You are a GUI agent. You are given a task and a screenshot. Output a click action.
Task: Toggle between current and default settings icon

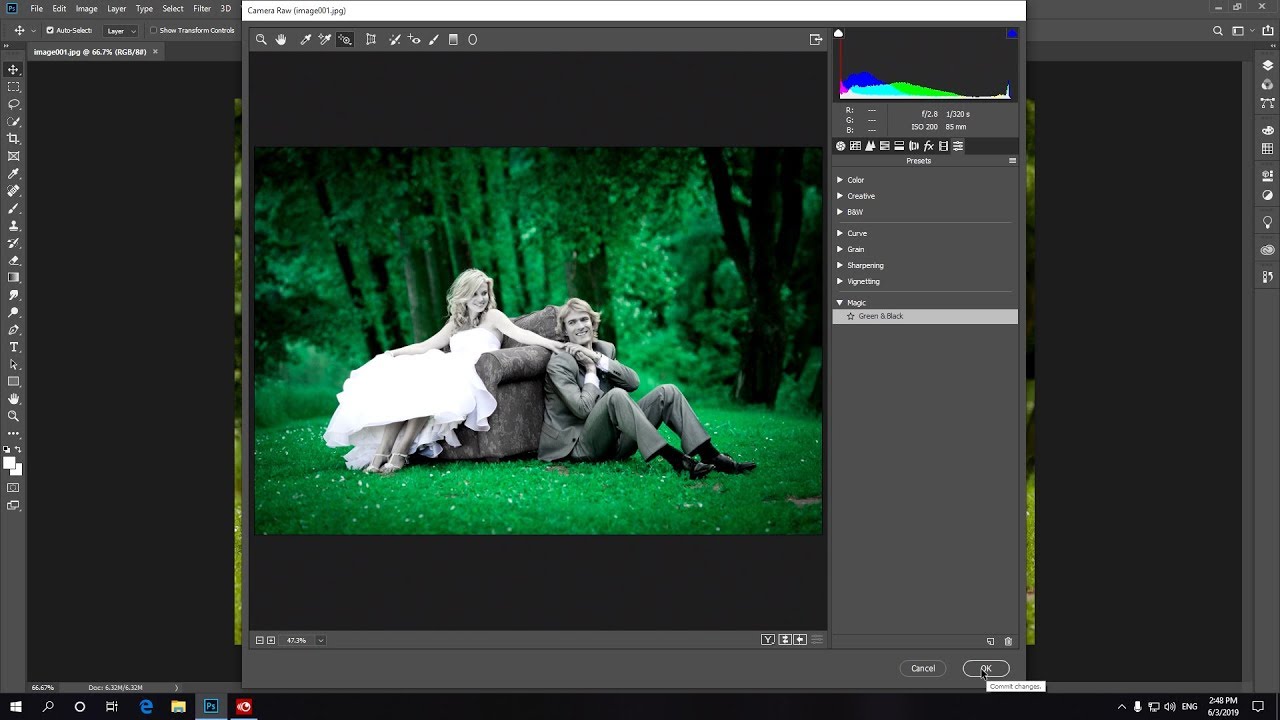click(817, 640)
